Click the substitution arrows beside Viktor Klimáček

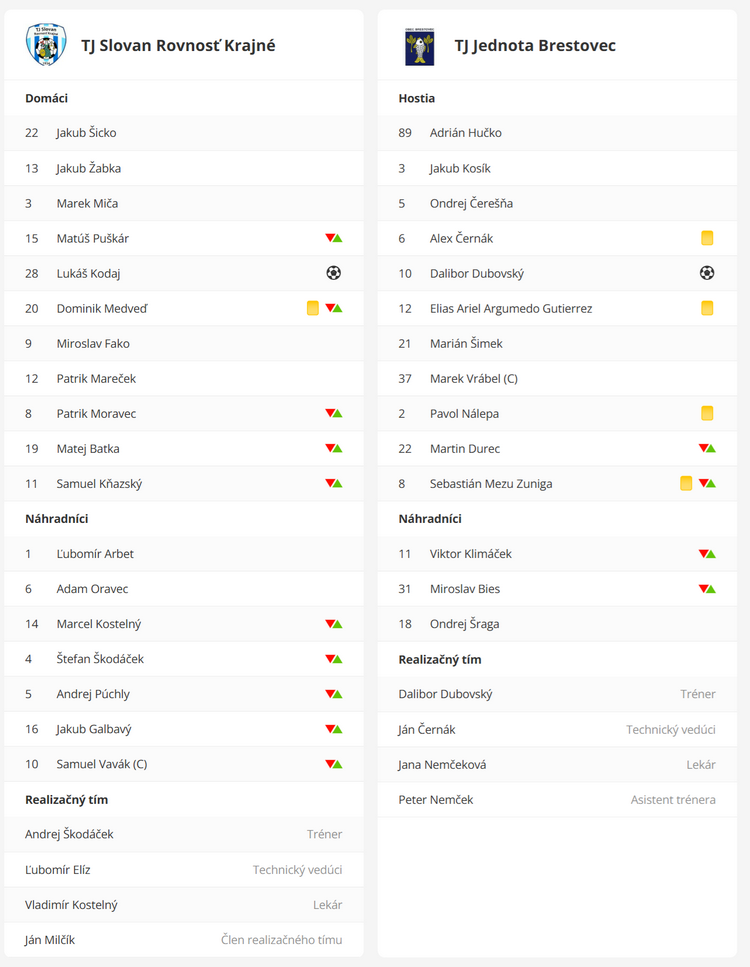pos(707,554)
